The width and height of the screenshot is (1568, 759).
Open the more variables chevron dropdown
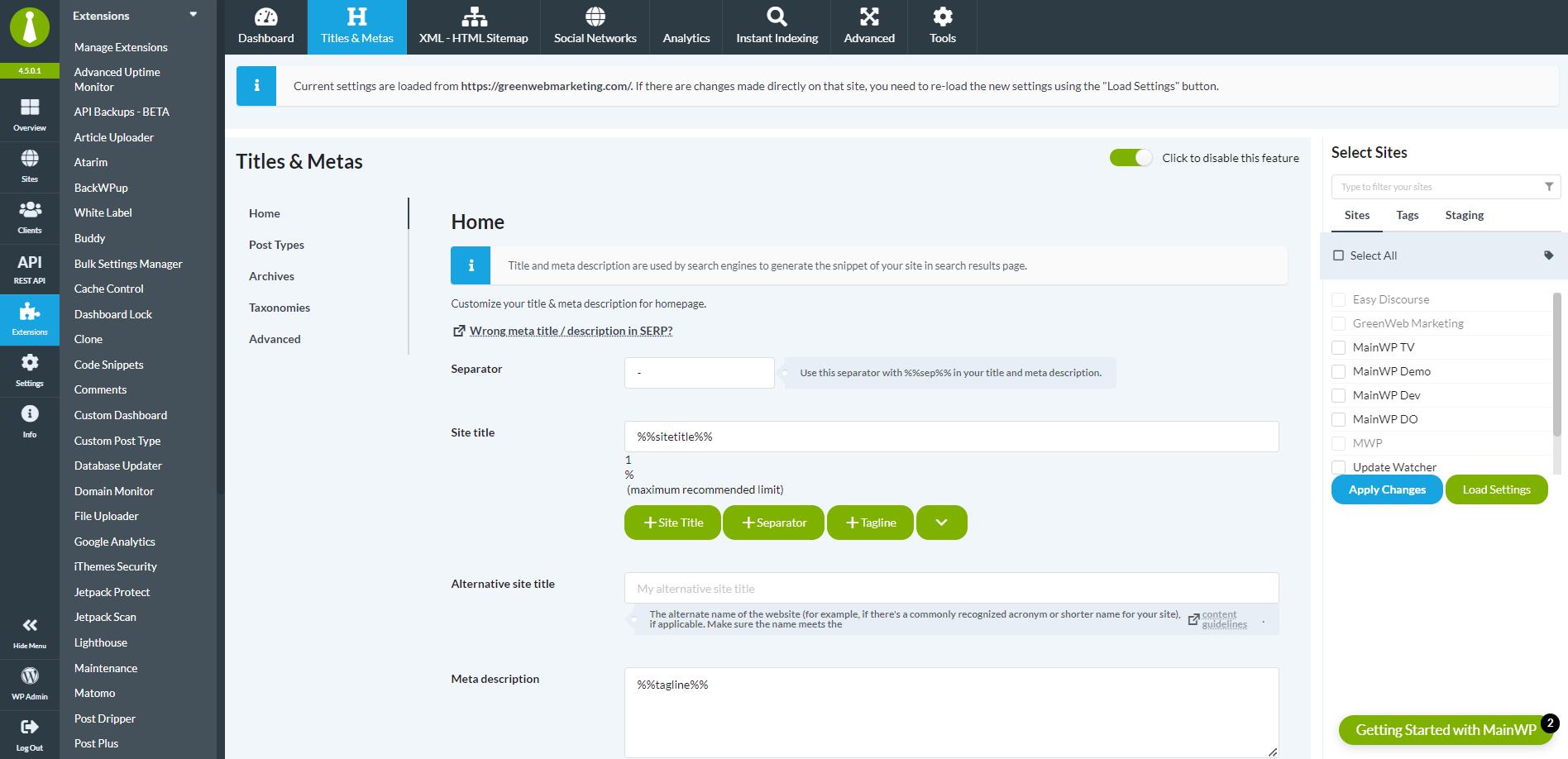(x=941, y=523)
